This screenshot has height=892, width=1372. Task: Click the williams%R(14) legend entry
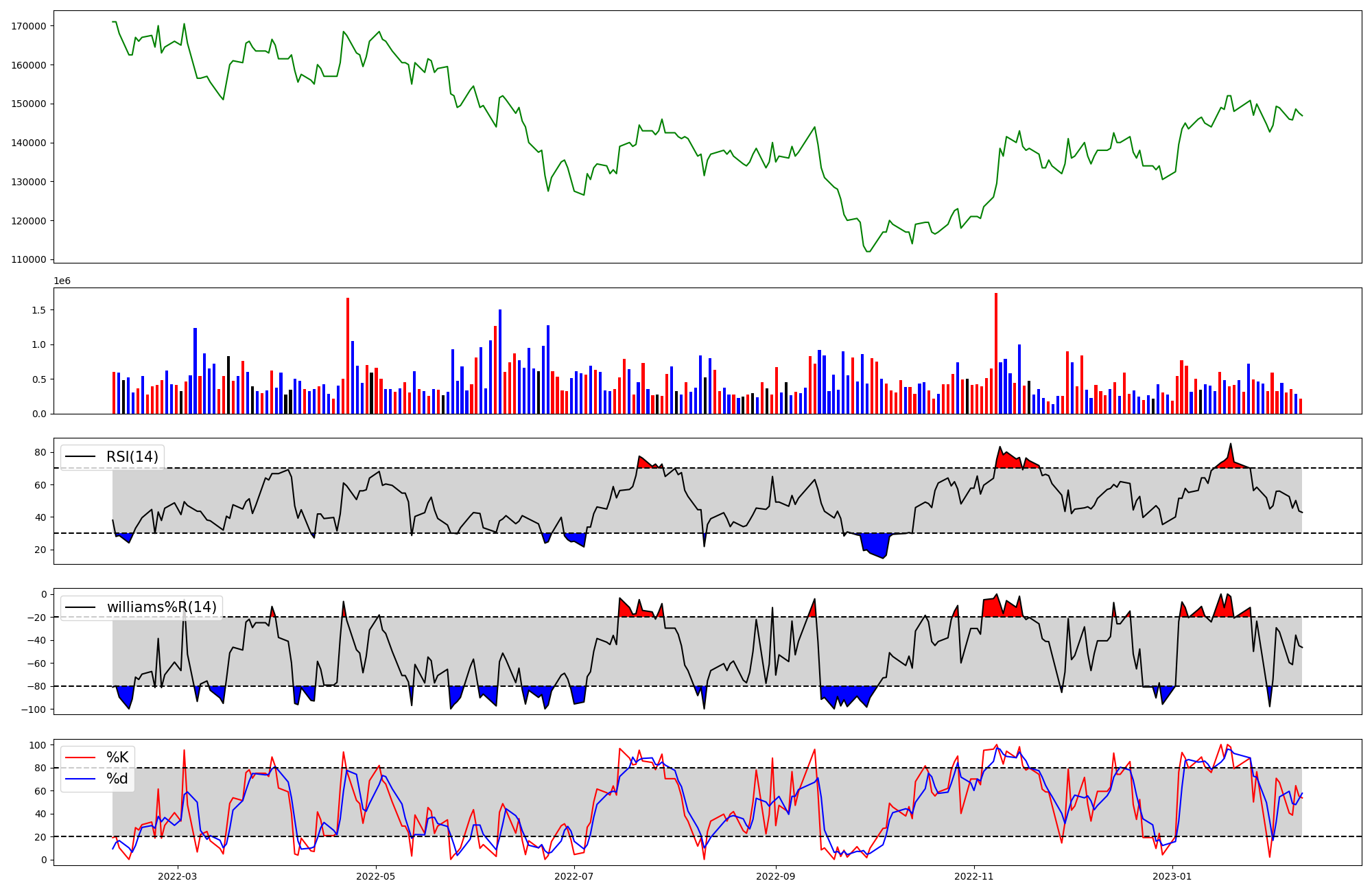point(161,607)
